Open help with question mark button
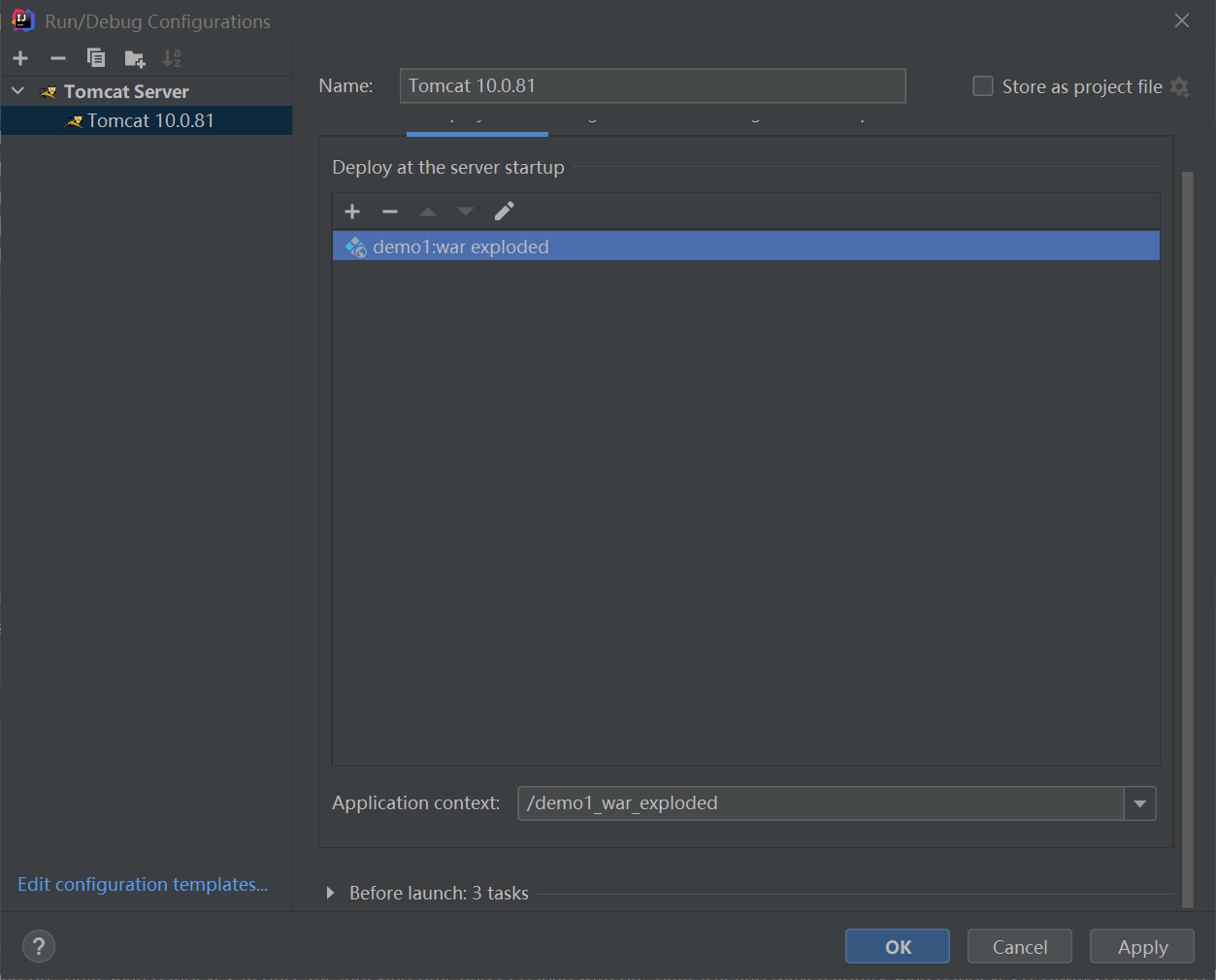The width and height of the screenshot is (1216, 980). tap(39, 946)
